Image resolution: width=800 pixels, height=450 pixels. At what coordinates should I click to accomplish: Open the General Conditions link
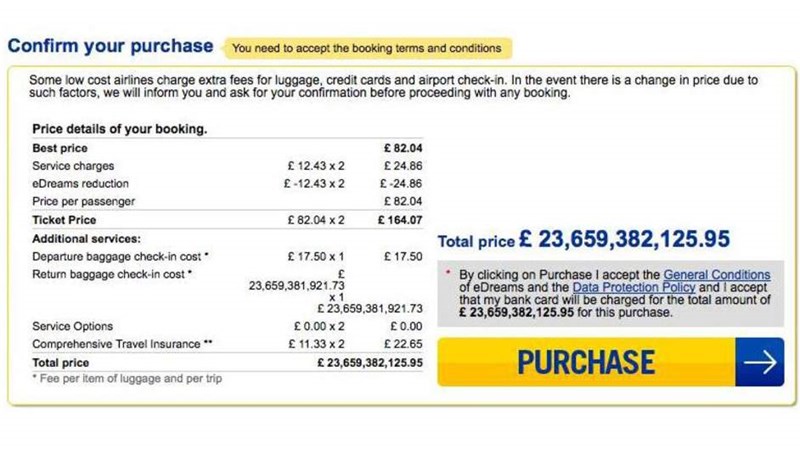coord(717,275)
